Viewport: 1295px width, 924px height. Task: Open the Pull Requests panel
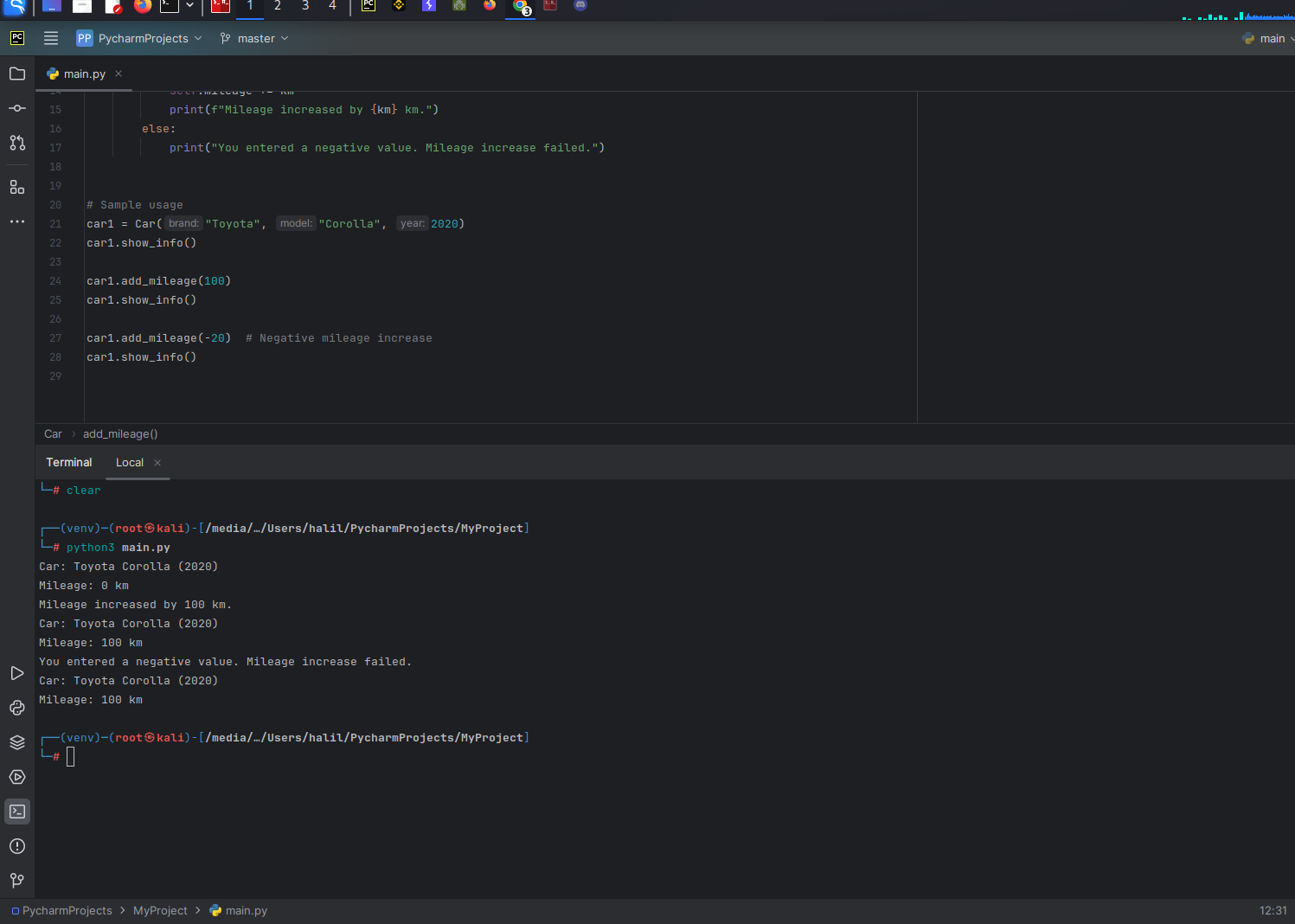pos(17,143)
